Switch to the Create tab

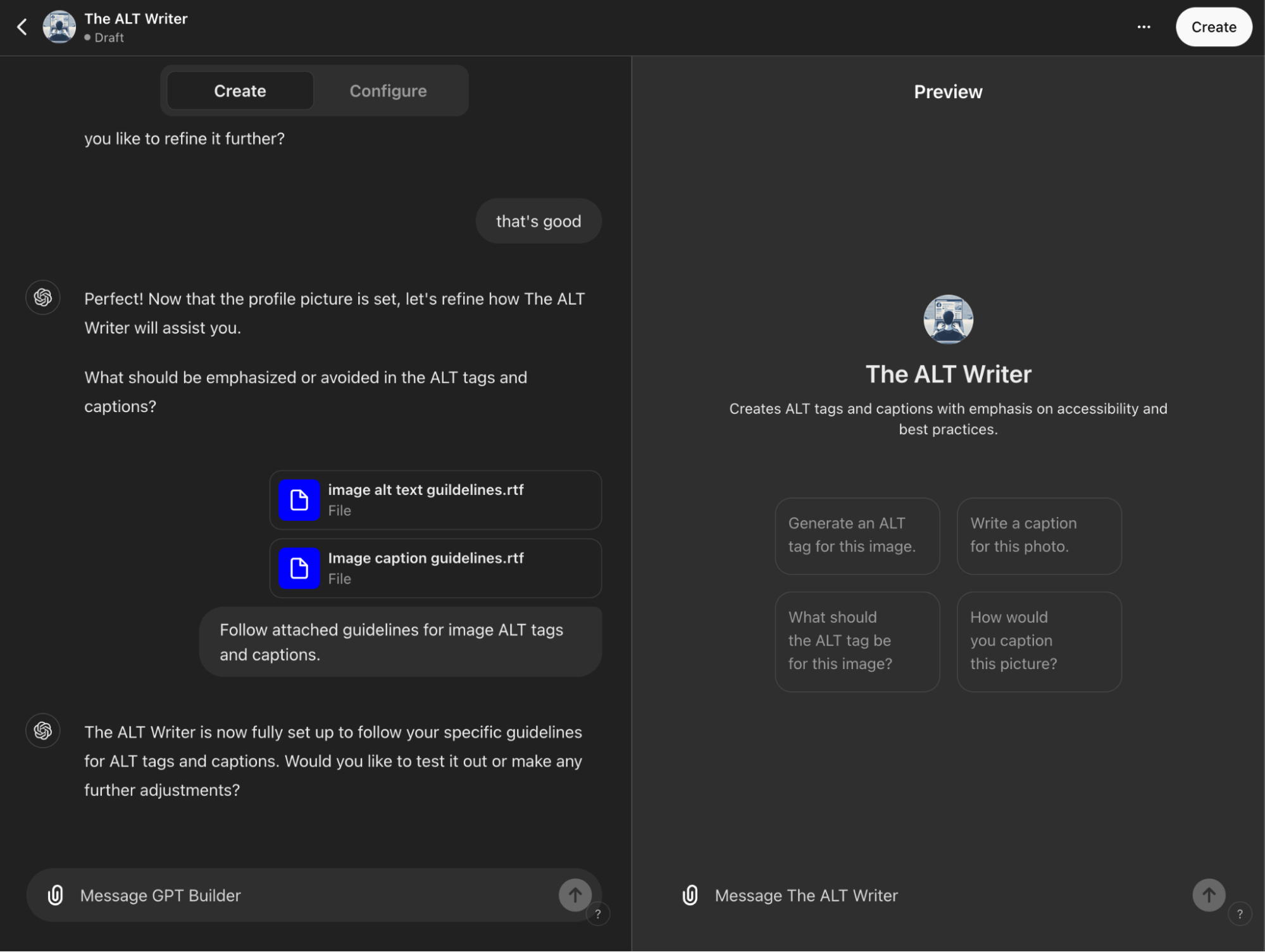click(x=240, y=91)
